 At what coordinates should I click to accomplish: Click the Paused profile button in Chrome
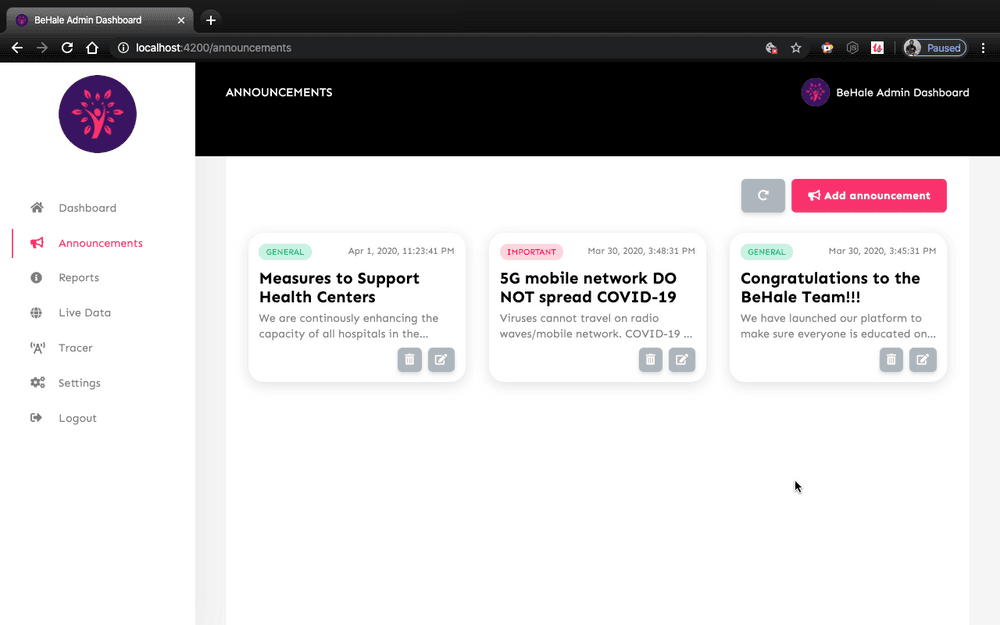point(935,47)
